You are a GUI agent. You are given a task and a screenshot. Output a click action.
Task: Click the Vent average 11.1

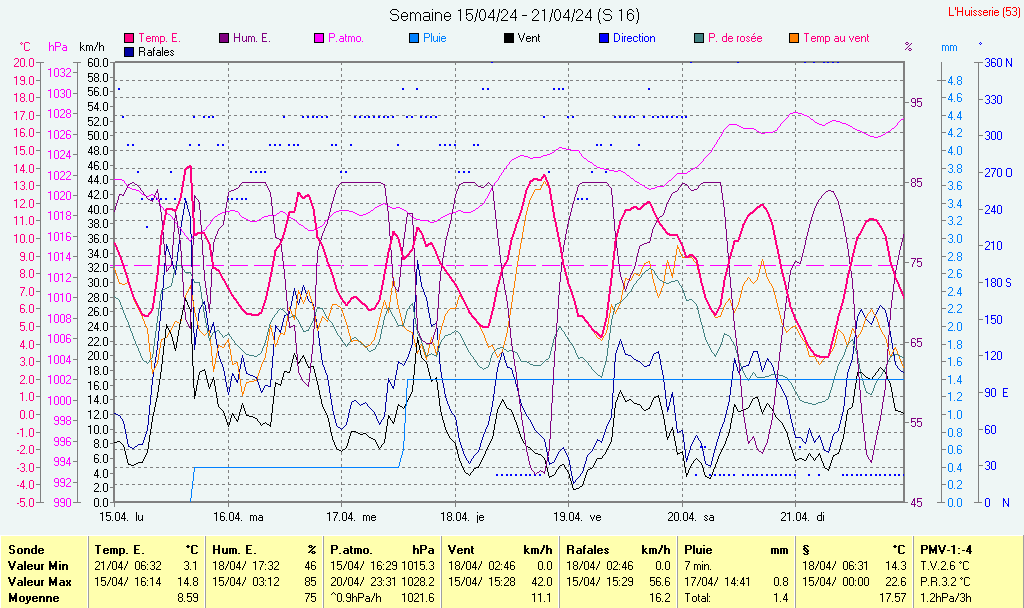coord(541,598)
